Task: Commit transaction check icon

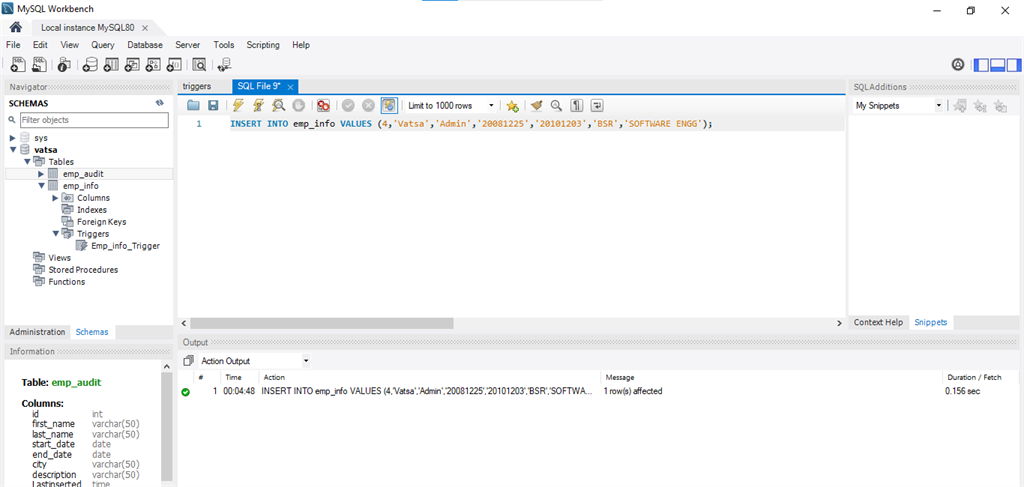Action: pyautogui.click(x=348, y=105)
